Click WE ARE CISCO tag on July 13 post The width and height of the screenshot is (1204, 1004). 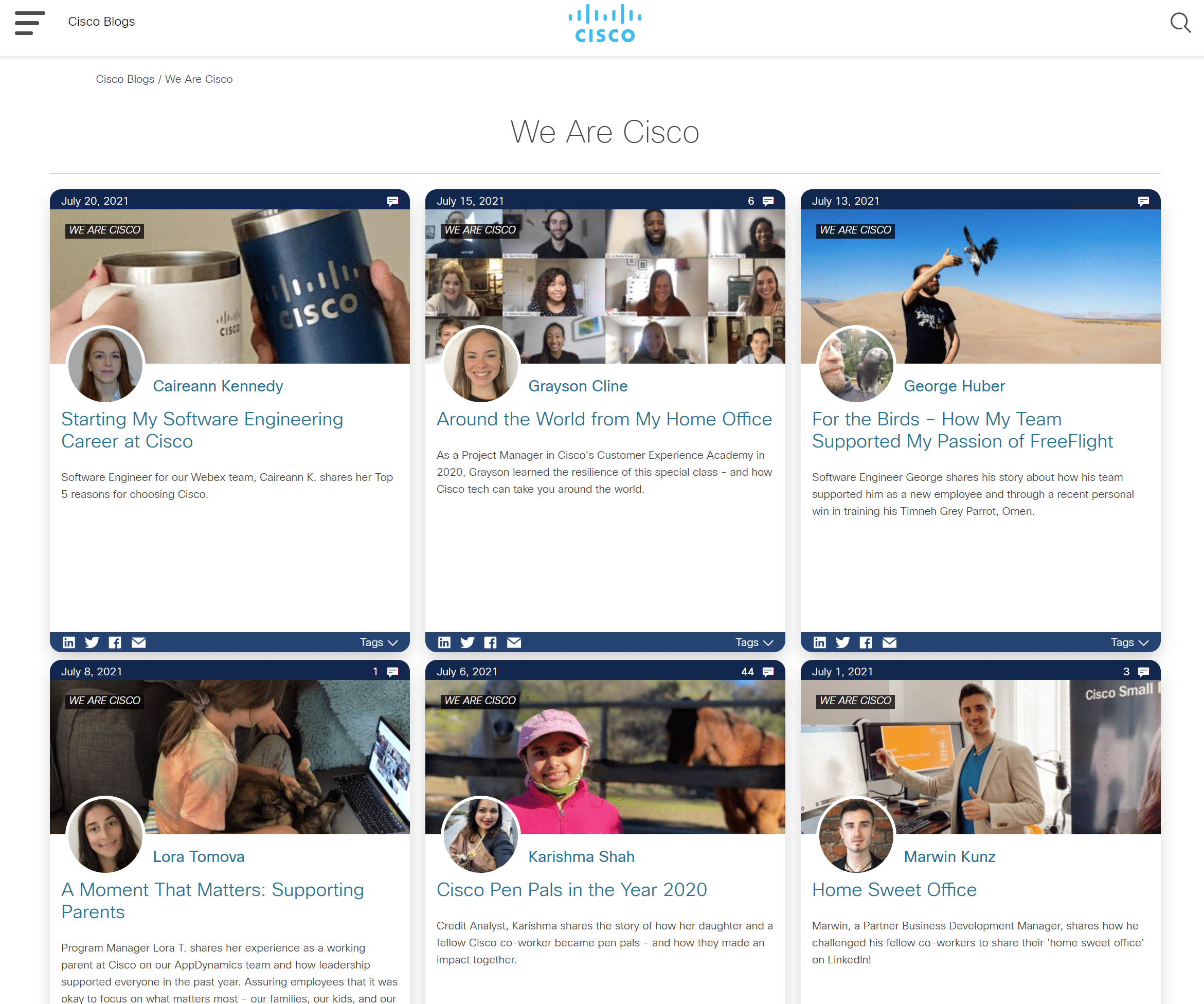pyautogui.click(x=855, y=230)
